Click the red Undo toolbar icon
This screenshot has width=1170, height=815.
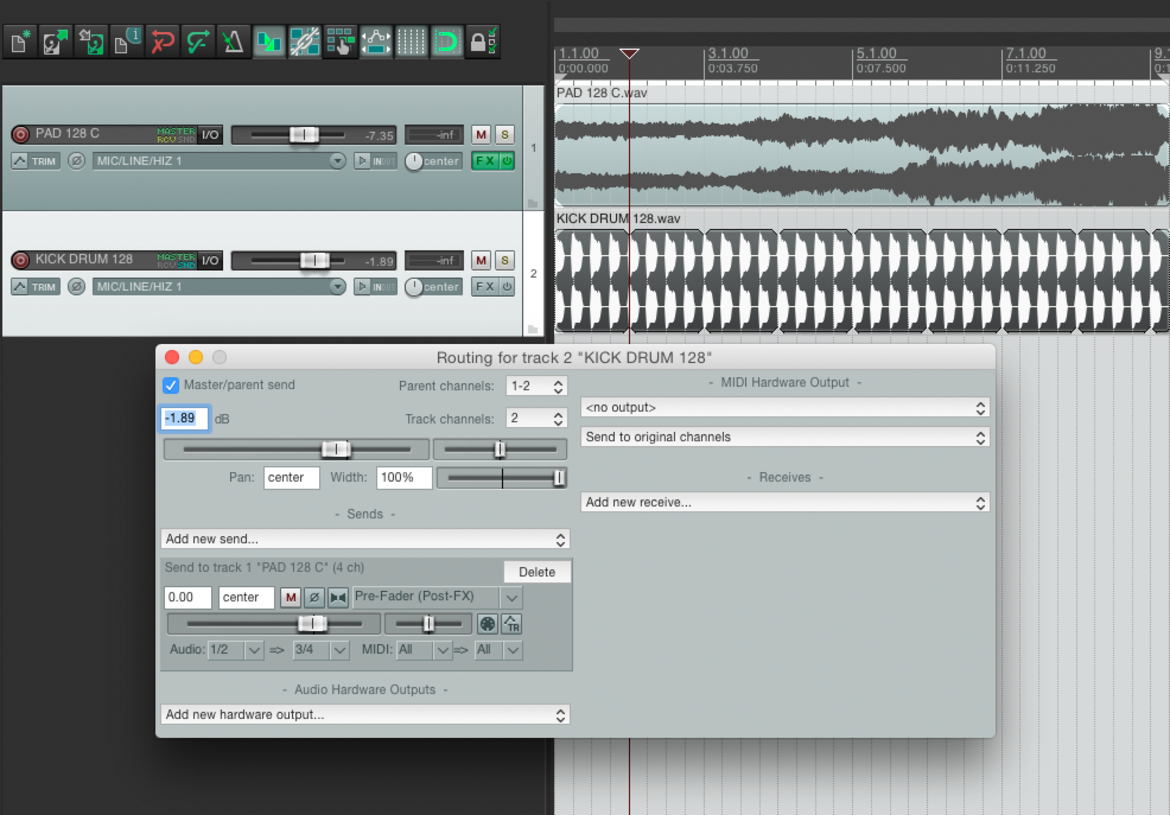(x=163, y=42)
